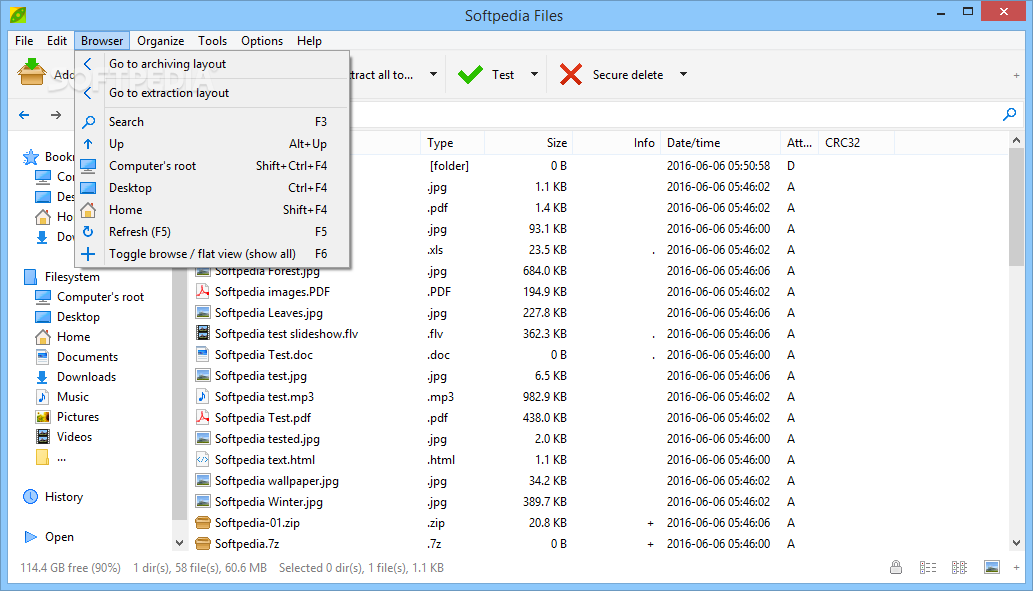Open the Secure delete dropdown arrow
Image resolution: width=1033 pixels, height=591 pixels.
[x=683, y=74]
